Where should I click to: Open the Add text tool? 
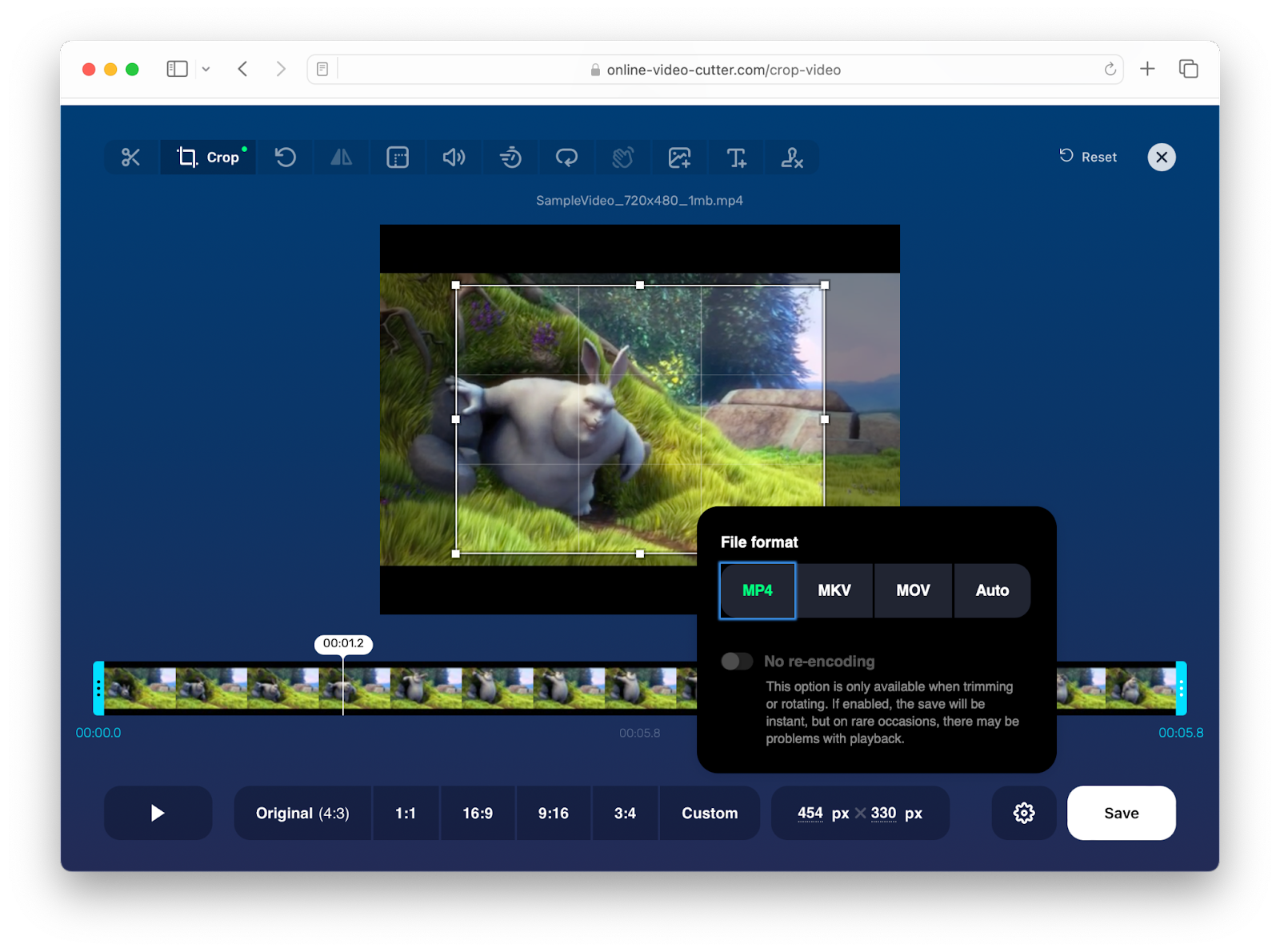(x=736, y=158)
